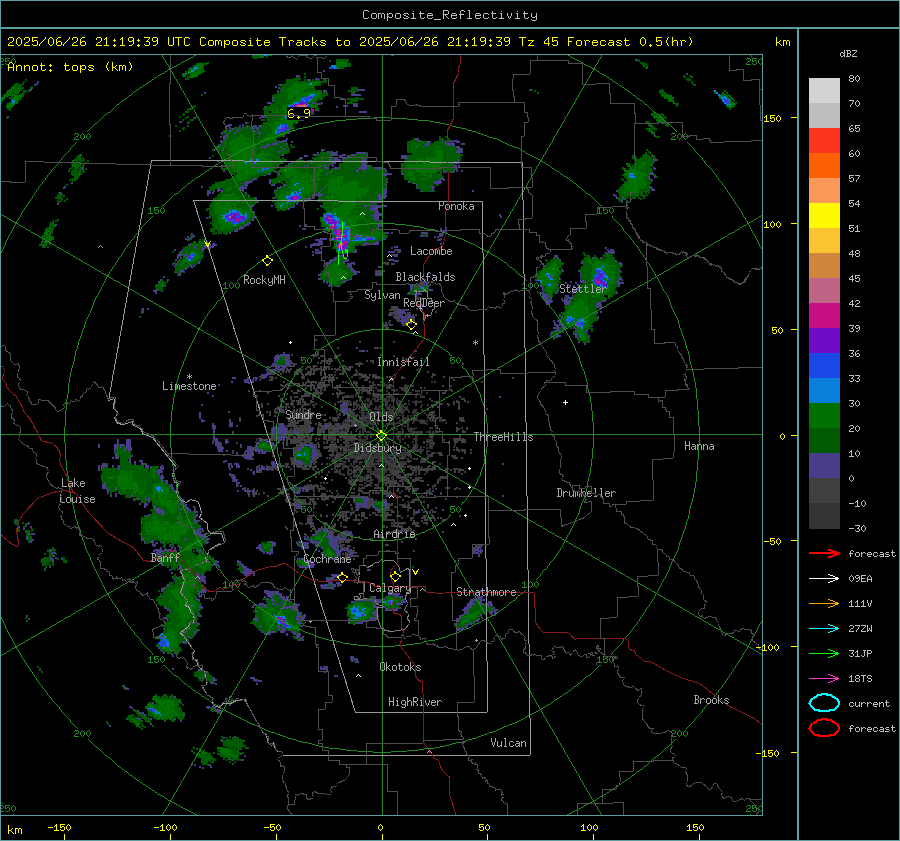Click the 'Annot: tops (km)' label
This screenshot has width=900, height=841.
70,67
